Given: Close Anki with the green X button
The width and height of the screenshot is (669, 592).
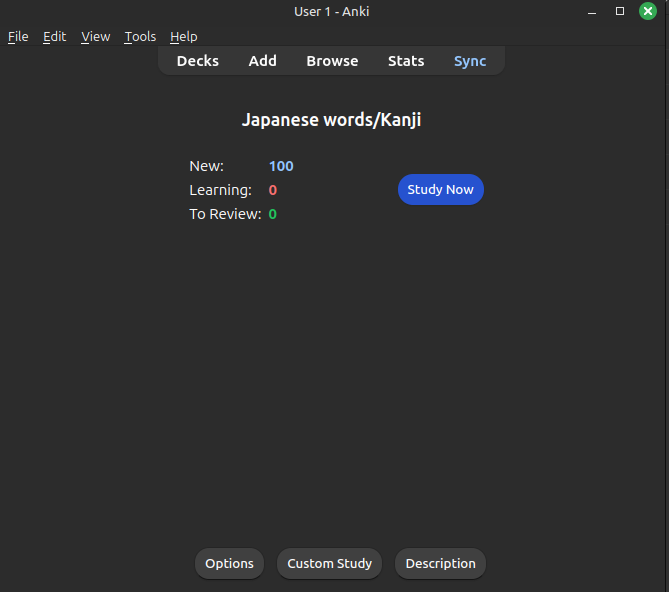Looking at the screenshot, I should (x=648, y=11).
